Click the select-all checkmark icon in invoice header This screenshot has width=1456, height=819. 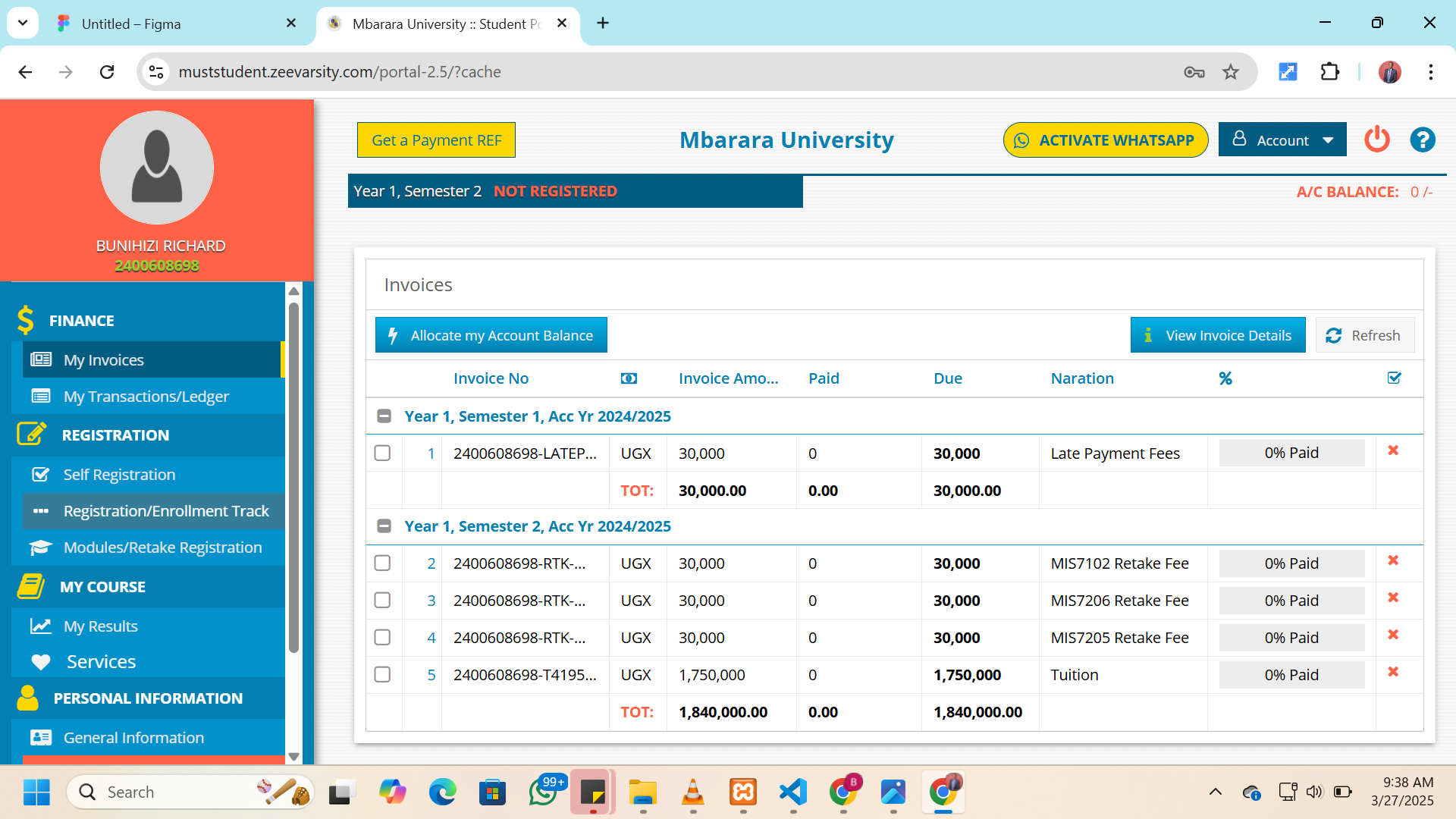pos(1394,378)
